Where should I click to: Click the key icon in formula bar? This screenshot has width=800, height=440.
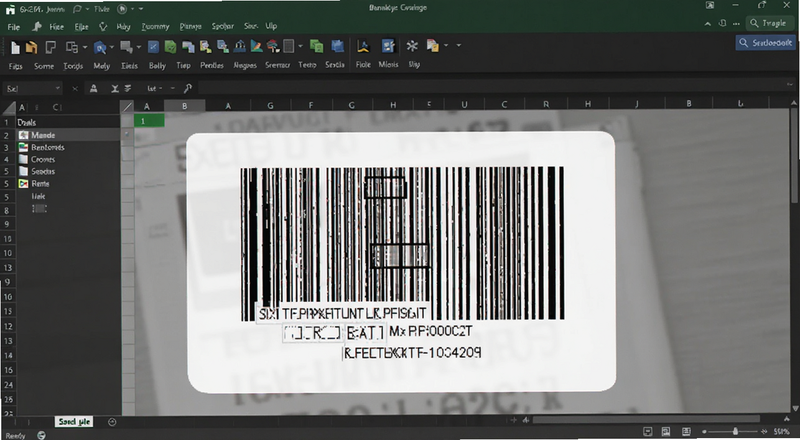pyautogui.click(x=188, y=88)
